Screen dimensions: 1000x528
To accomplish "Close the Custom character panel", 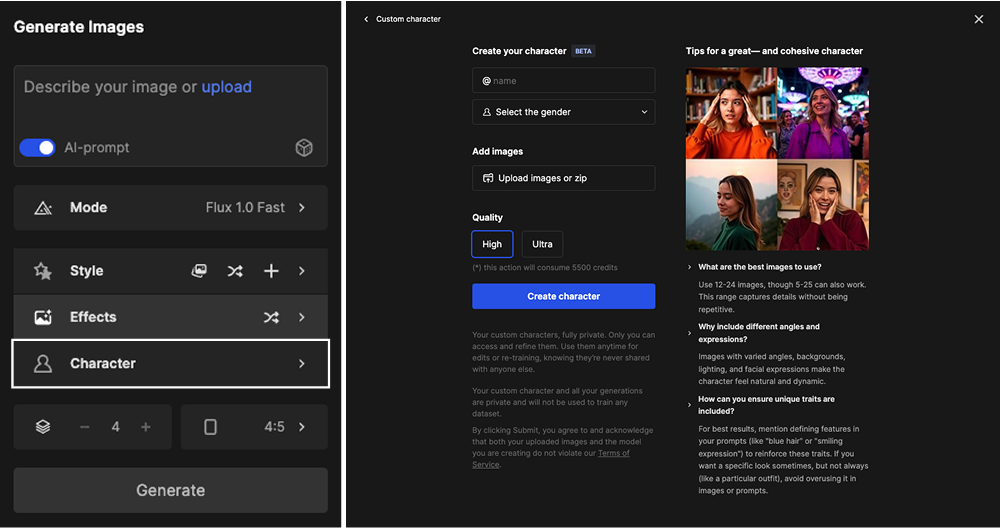I will point(979,19).
